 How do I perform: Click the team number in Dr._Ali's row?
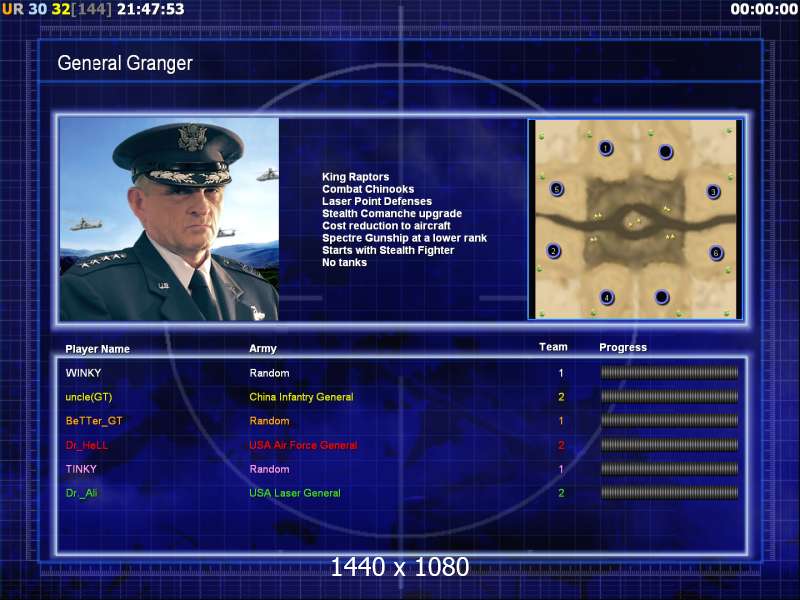pyautogui.click(x=561, y=493)
